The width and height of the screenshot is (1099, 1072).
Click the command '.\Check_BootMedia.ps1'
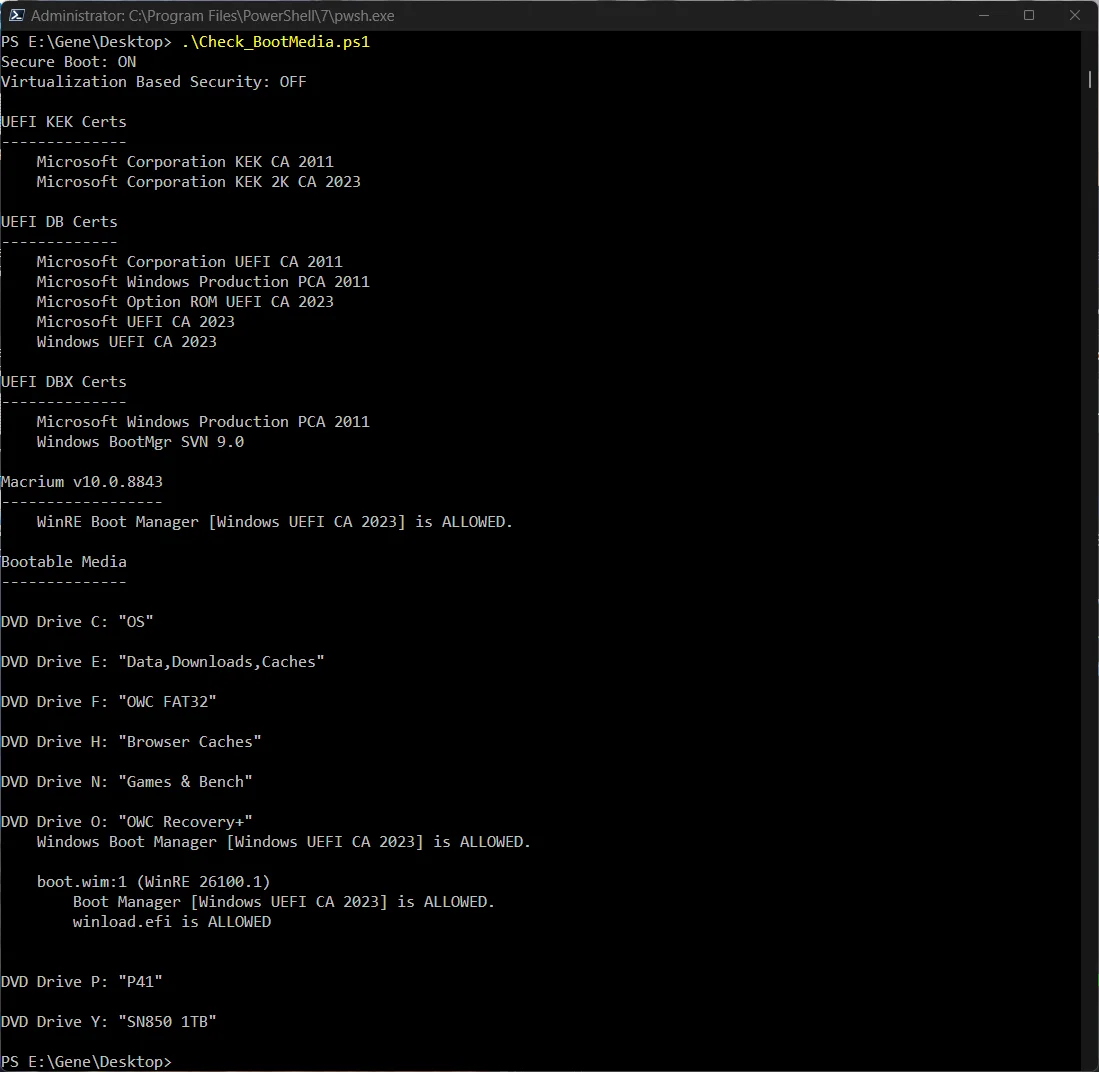point(275,42)
